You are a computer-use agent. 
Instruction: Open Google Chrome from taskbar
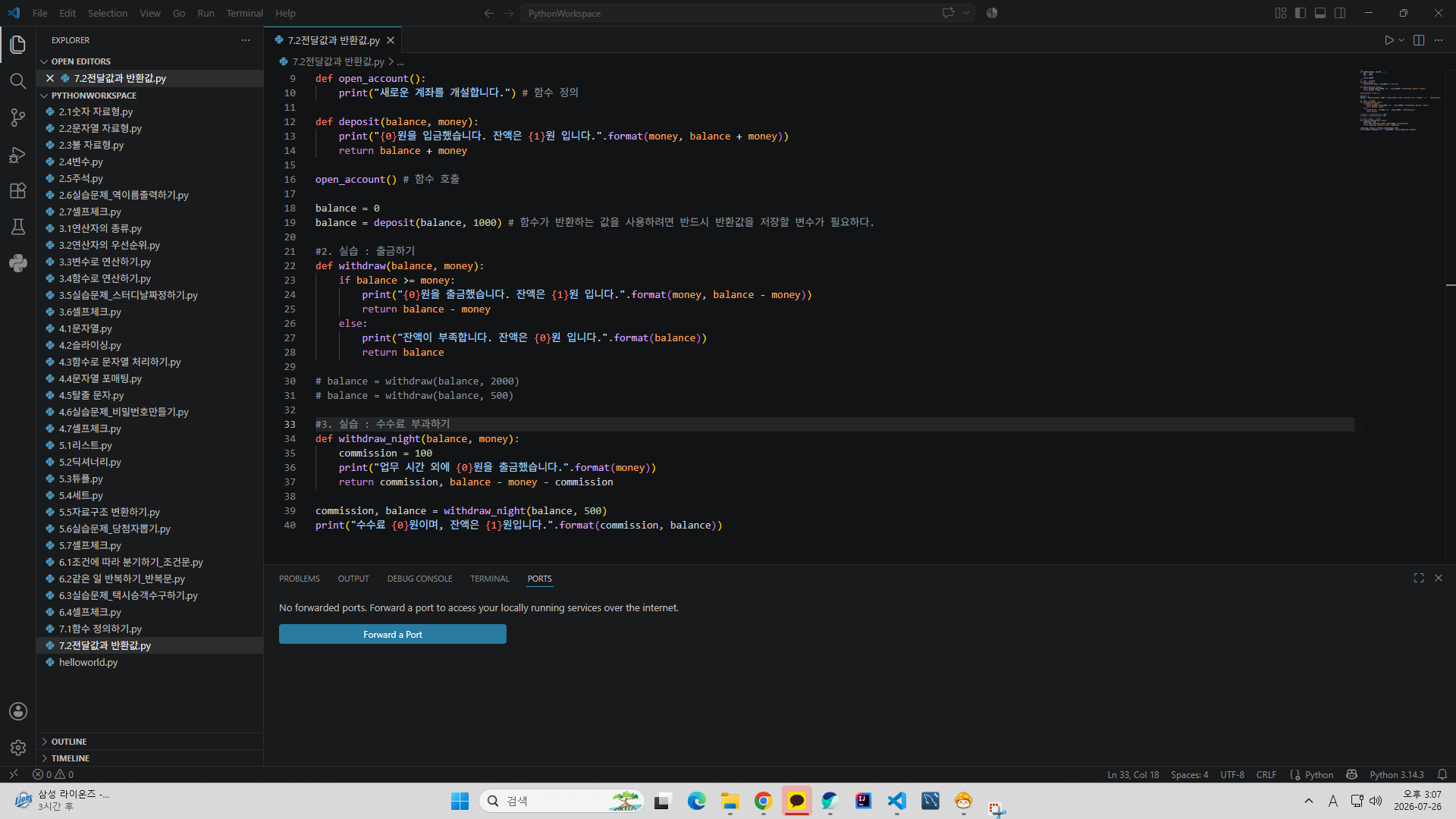763,801
